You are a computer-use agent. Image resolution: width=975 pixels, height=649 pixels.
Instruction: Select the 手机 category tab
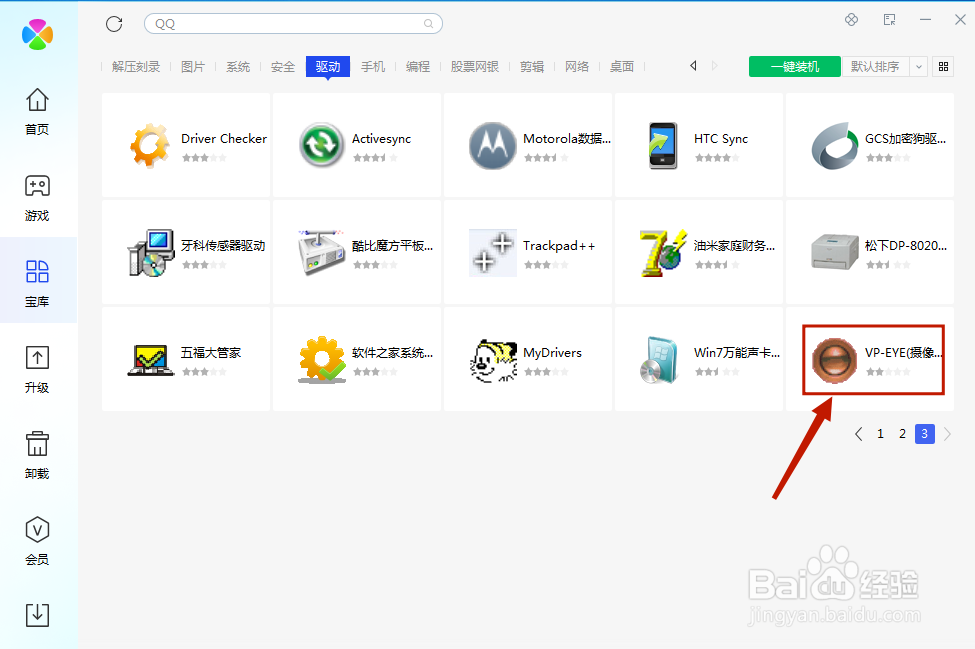373,67
